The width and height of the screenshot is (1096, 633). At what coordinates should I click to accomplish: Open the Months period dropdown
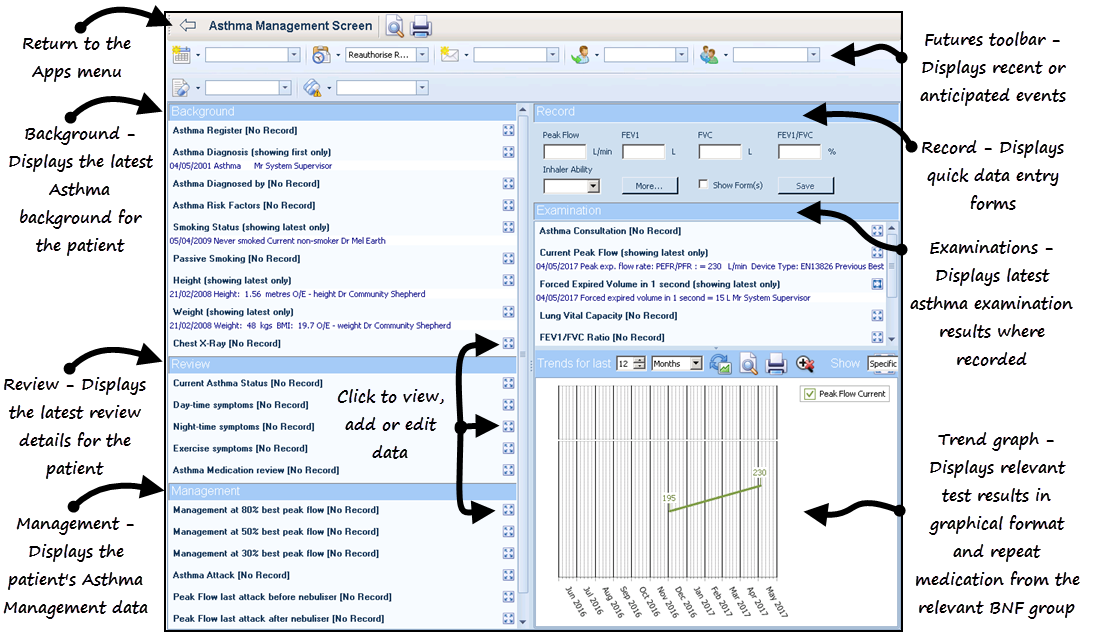[696, 364]
